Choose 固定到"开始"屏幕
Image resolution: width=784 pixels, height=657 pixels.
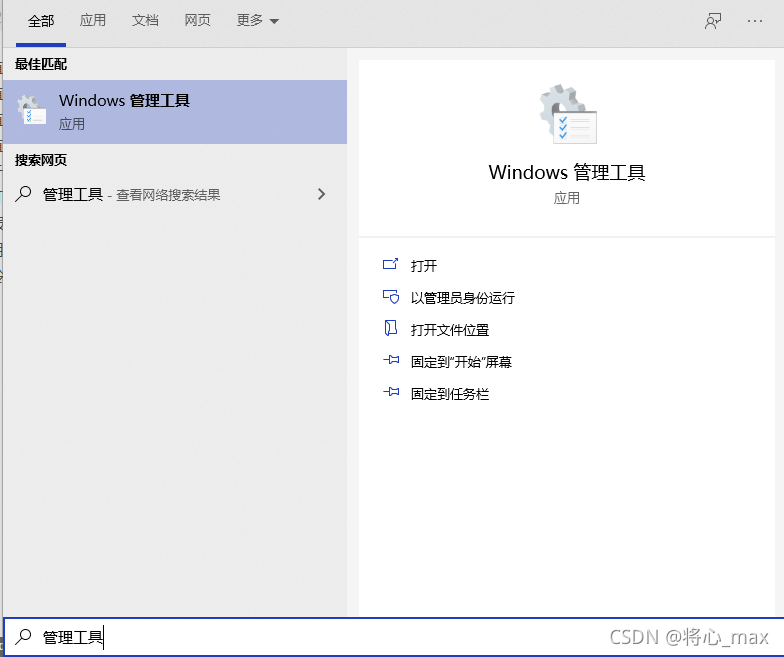tap(461, 362)
